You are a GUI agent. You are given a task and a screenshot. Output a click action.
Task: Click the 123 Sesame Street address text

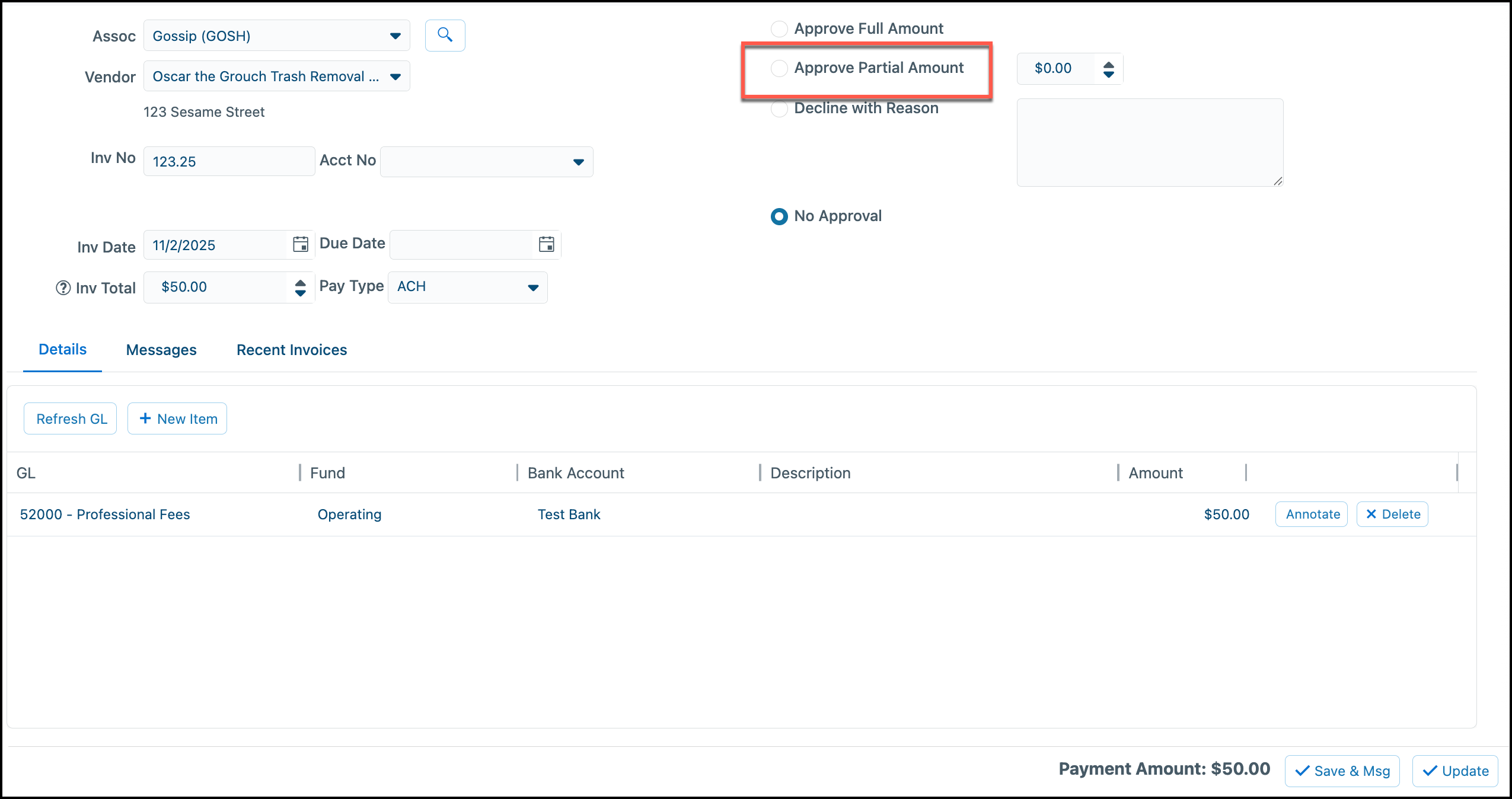(x=204, y=112)
